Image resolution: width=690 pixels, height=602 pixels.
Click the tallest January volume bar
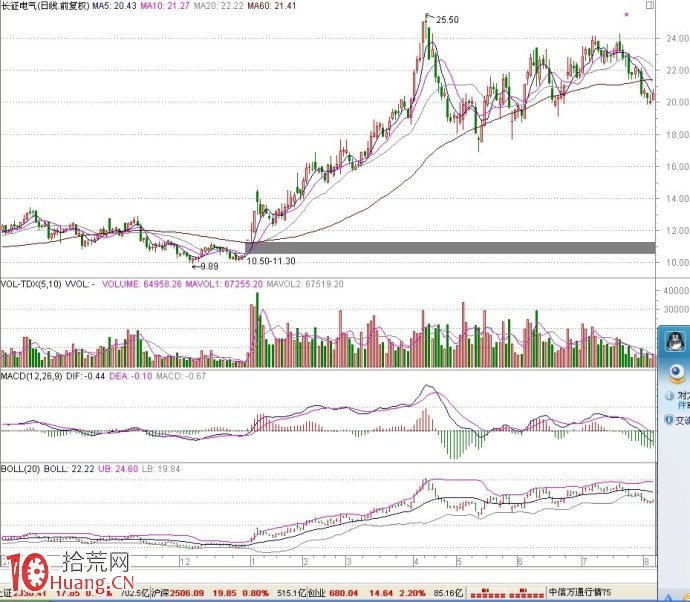click(x=257, y=330)
